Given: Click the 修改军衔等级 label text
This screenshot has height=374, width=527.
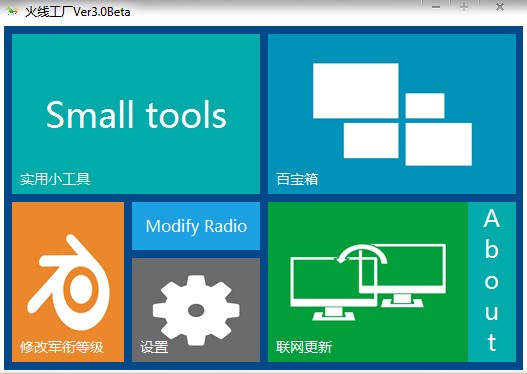Looking at the screenshot, I should pyautogui.click(x=62, y=347).
